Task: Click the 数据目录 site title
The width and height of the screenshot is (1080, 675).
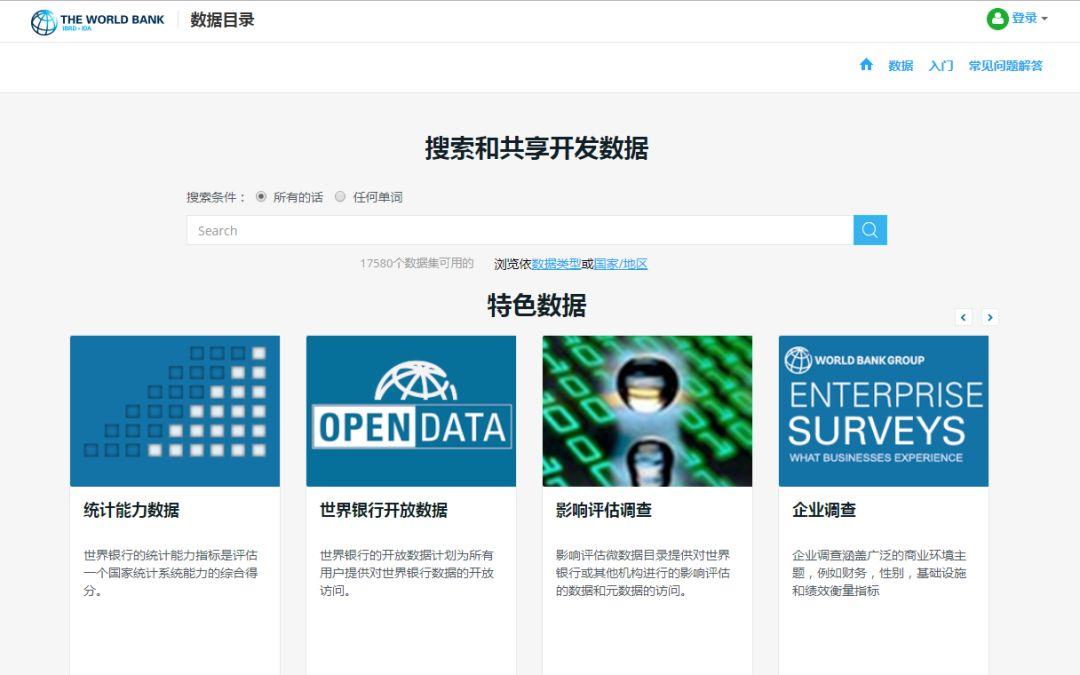Action: click(222, 19)
